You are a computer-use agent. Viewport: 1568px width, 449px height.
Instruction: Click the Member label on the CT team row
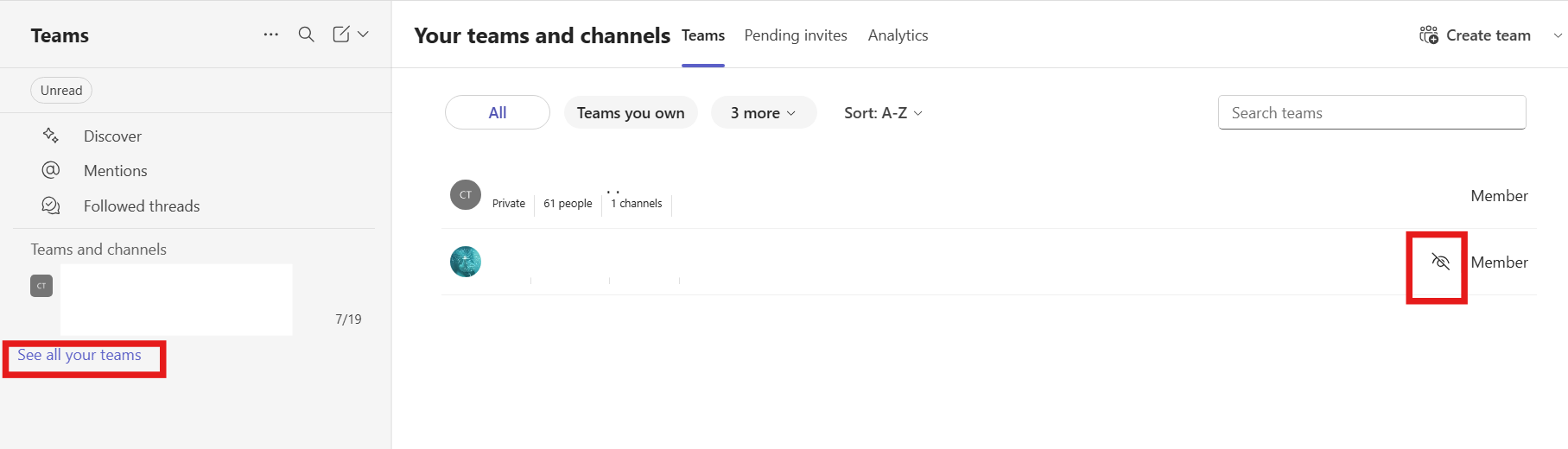[1499, 196]
